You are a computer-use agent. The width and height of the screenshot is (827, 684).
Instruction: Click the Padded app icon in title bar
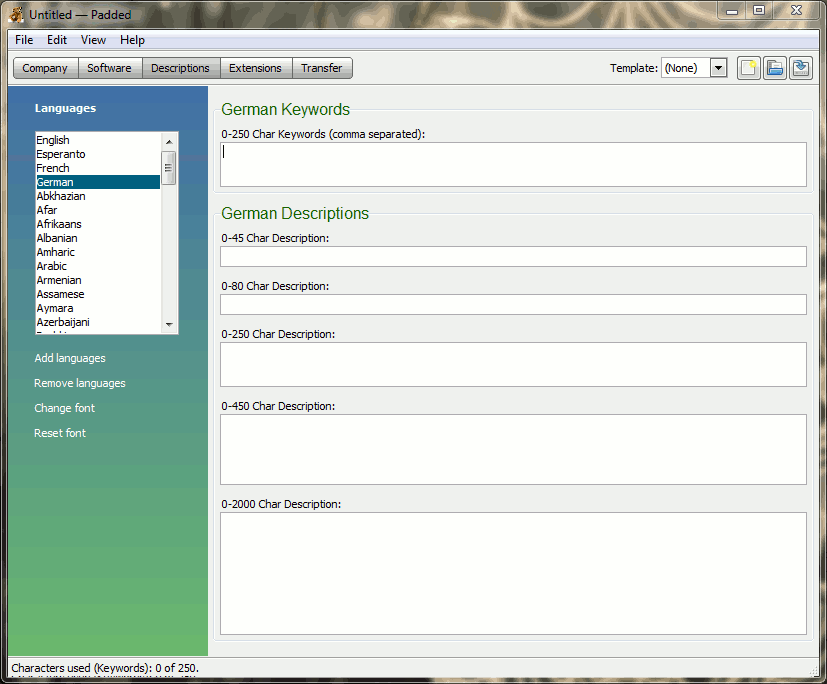[x=17, y=14]
